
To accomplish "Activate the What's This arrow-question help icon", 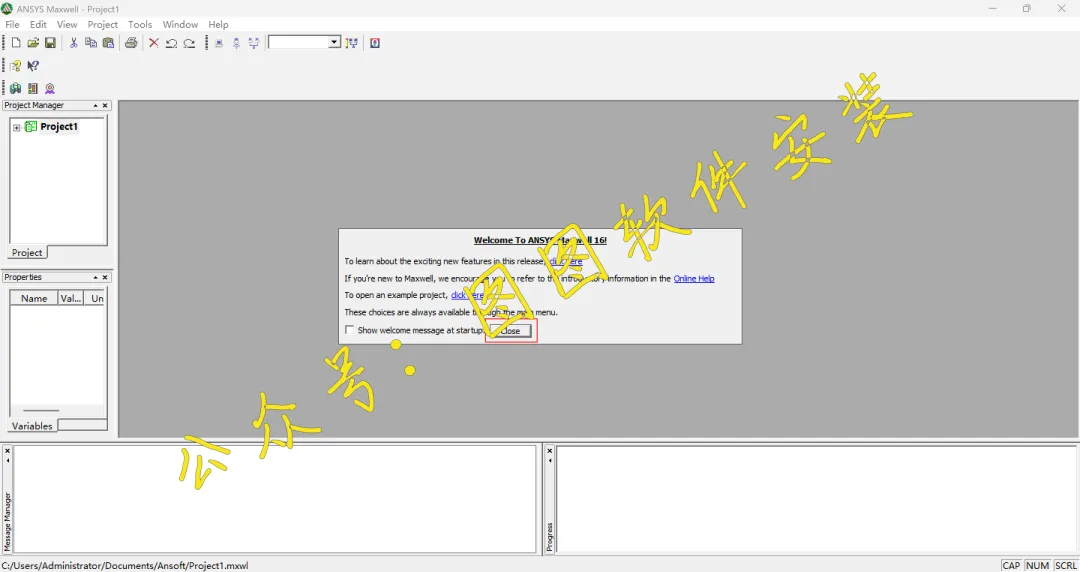I will click(33, 65).
